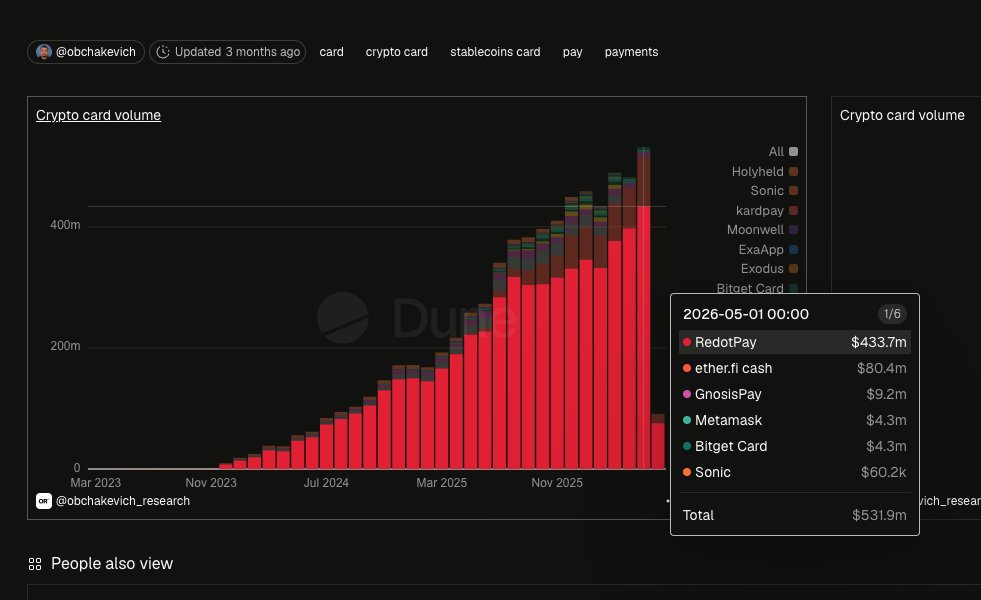Image resolution: width=981 pixels, height=600 pixels.
Task: Click the Updated 3 months ago badge
Action: click(x=227, y=52)
